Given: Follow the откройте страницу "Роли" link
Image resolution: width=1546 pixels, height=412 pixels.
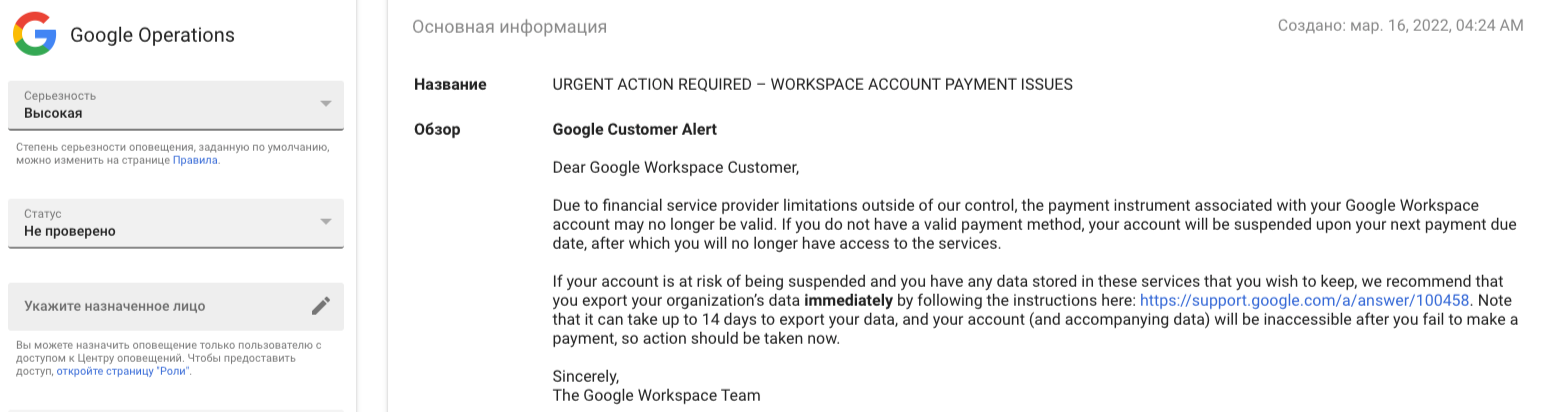Looking at the screenshot, I should click(122, 371).
